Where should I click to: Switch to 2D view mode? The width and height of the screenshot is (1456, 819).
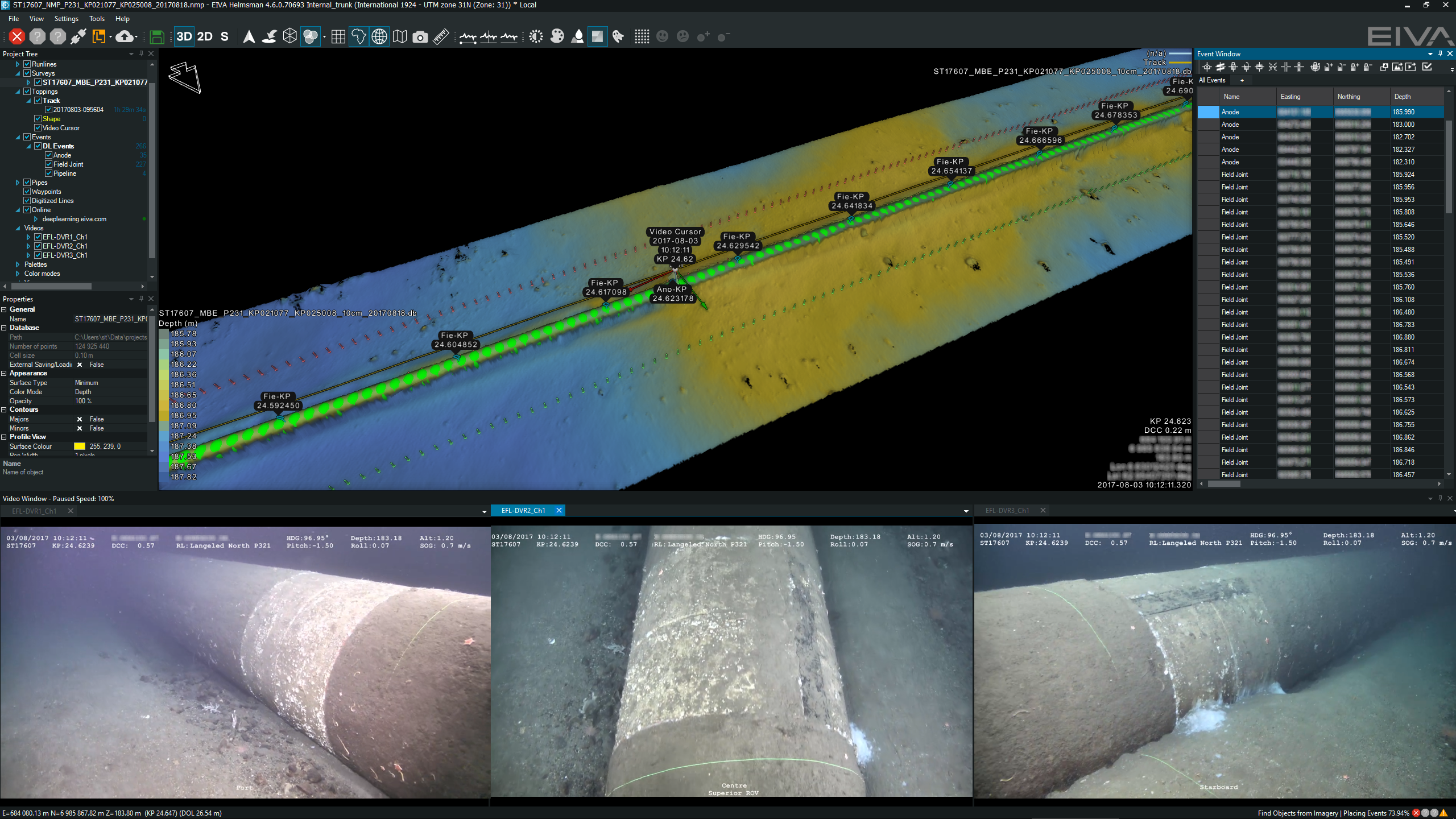coord(204,36)
